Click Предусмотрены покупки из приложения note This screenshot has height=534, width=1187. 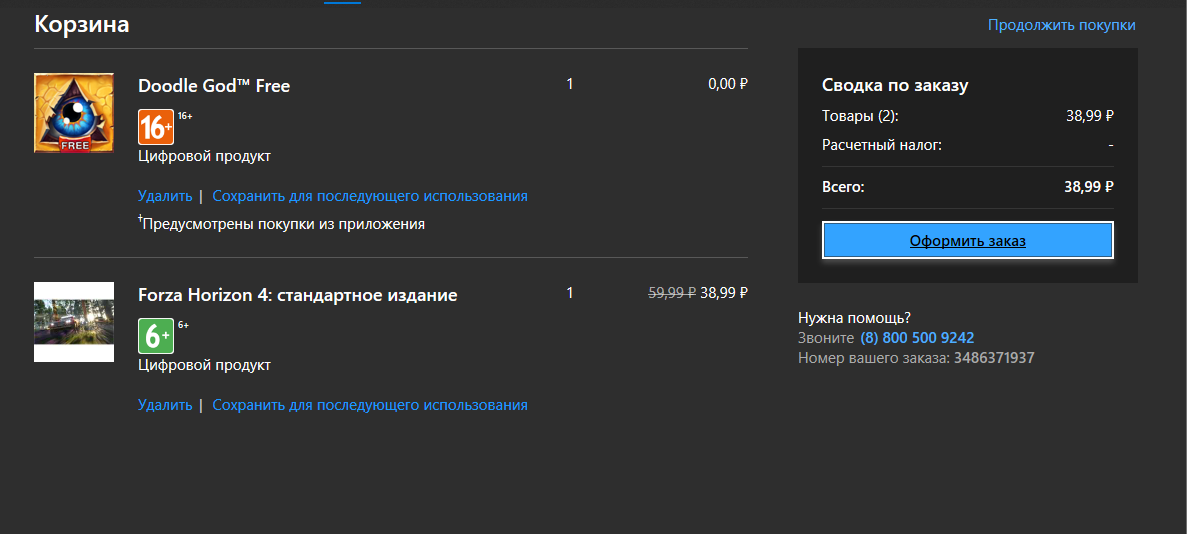[282, 223]
